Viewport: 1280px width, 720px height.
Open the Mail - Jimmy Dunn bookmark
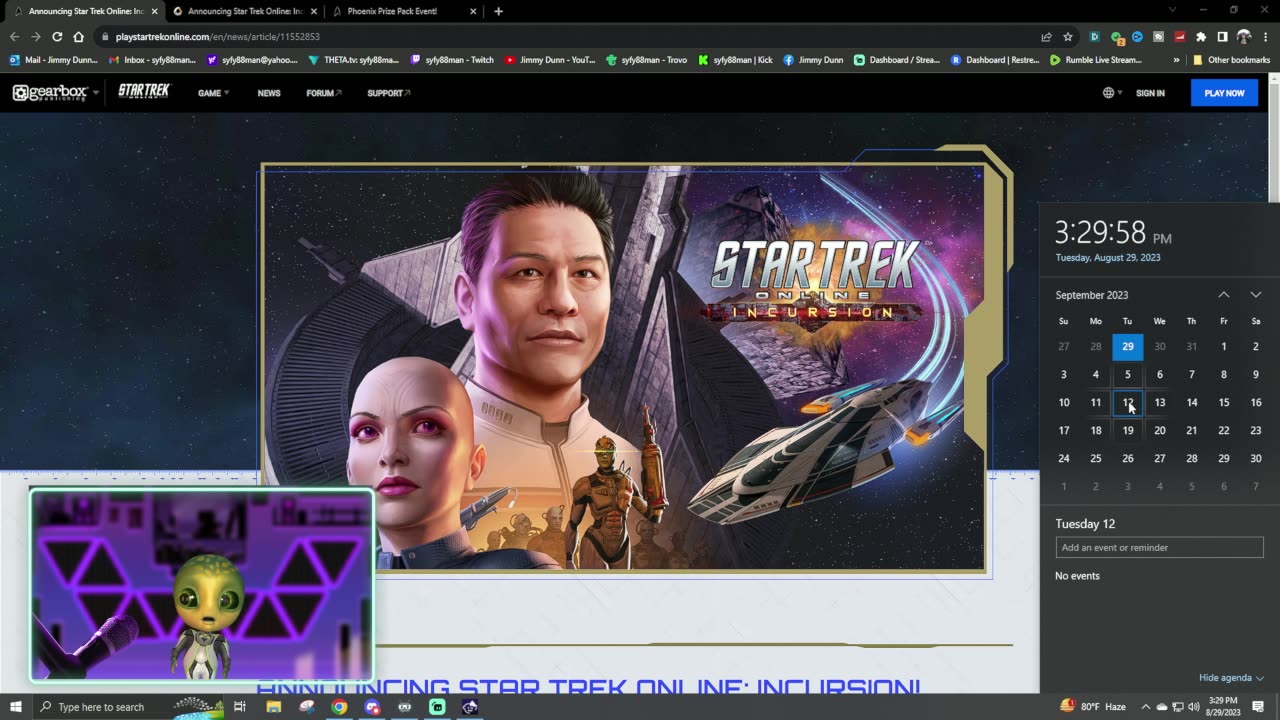(53, 60)
